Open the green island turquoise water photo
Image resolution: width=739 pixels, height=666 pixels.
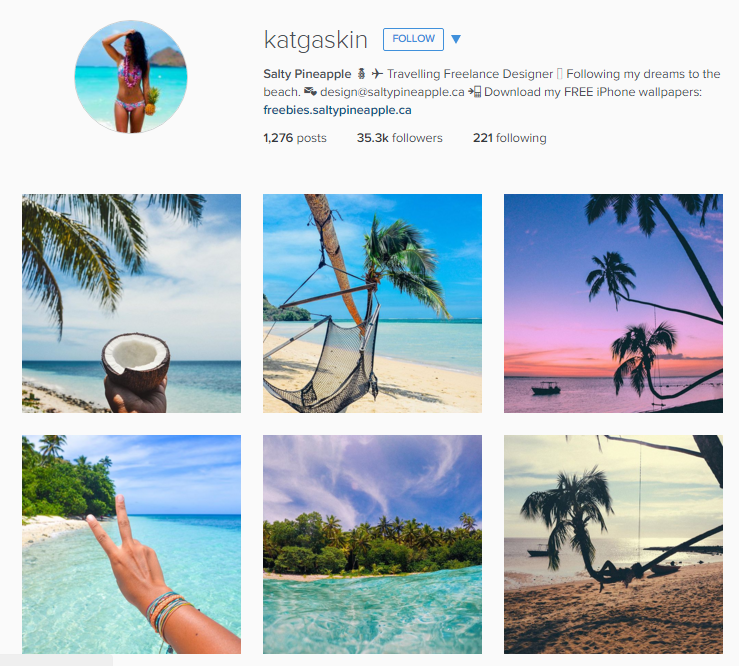pyautogui.click(x=372, y=544)
